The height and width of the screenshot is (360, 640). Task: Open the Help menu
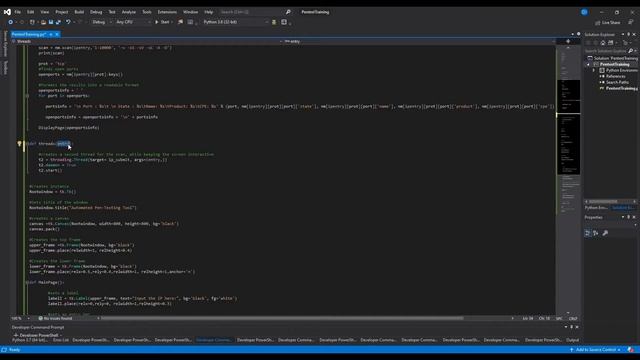209,12
